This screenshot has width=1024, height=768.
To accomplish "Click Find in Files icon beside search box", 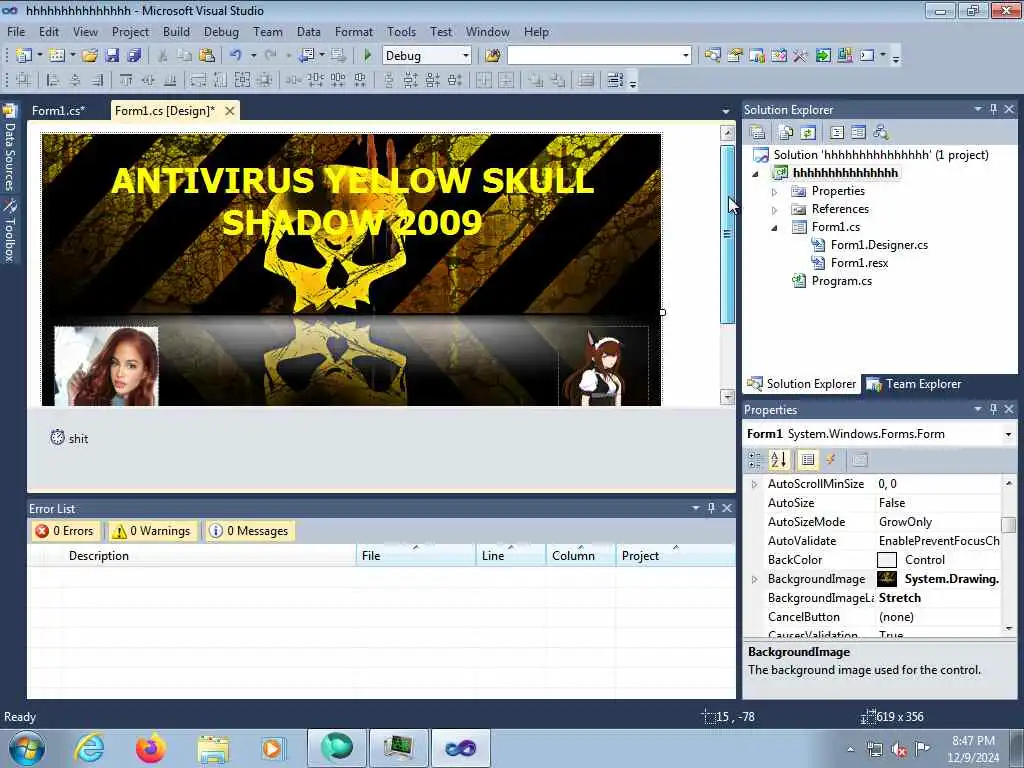I will [x=493, y=56].
